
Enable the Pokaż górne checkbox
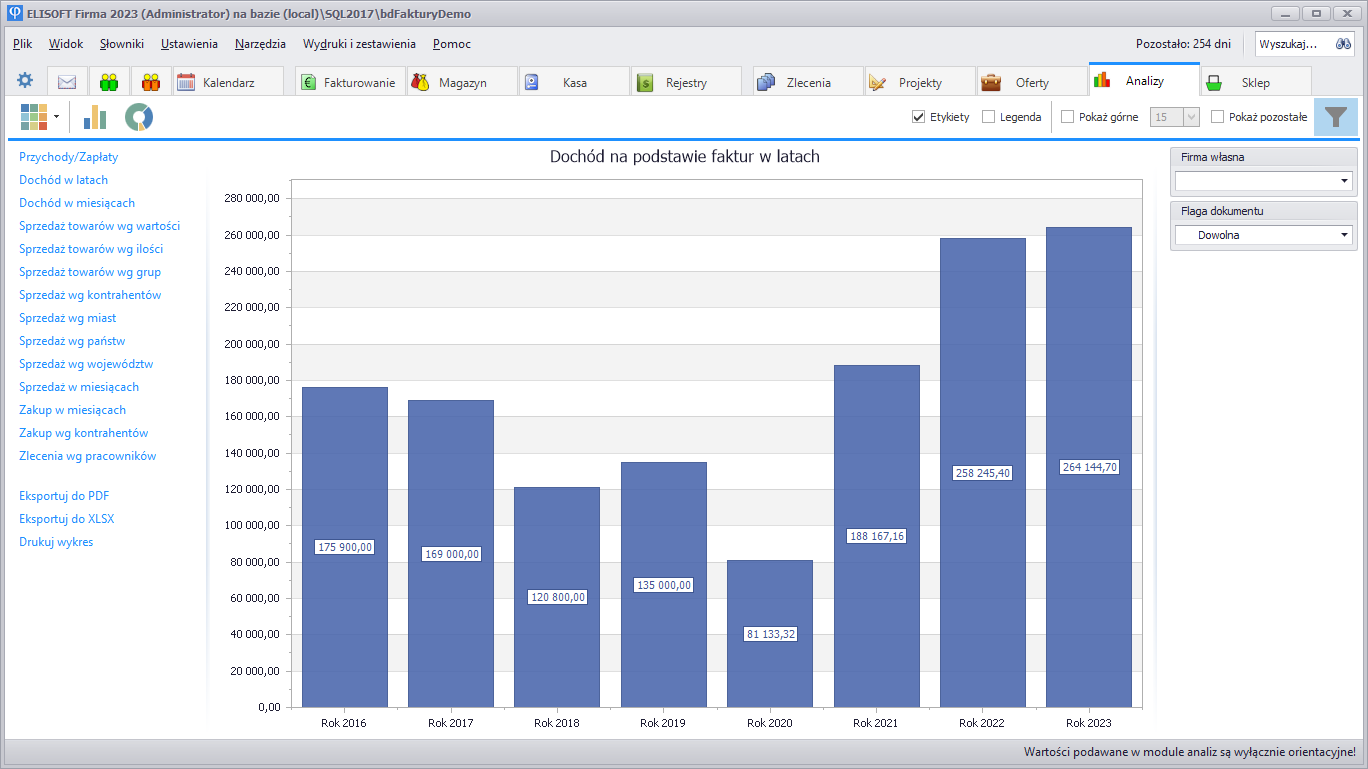[1067, 117]
